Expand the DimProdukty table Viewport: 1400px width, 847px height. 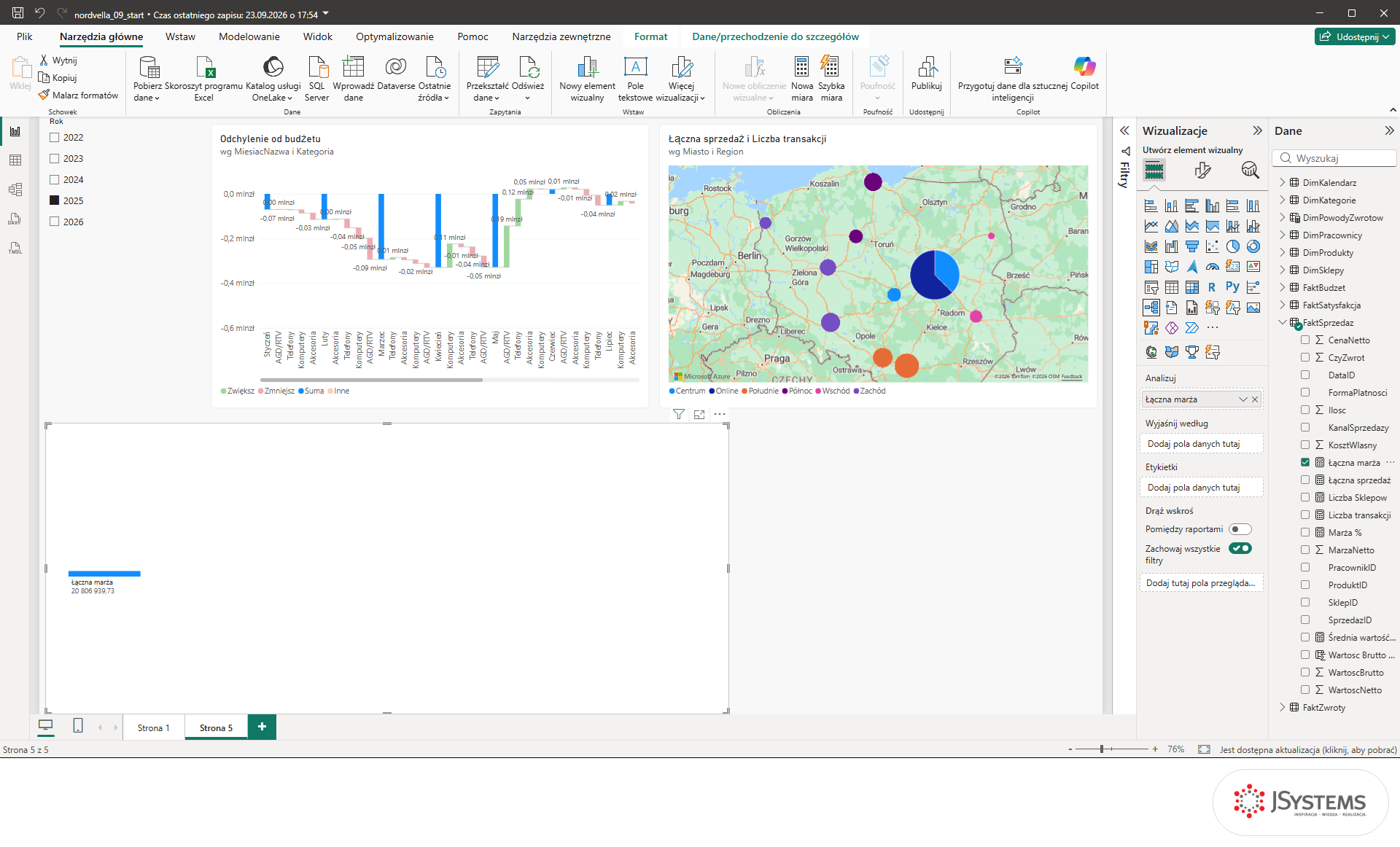pyautogui.click(x=1283, y=252)
